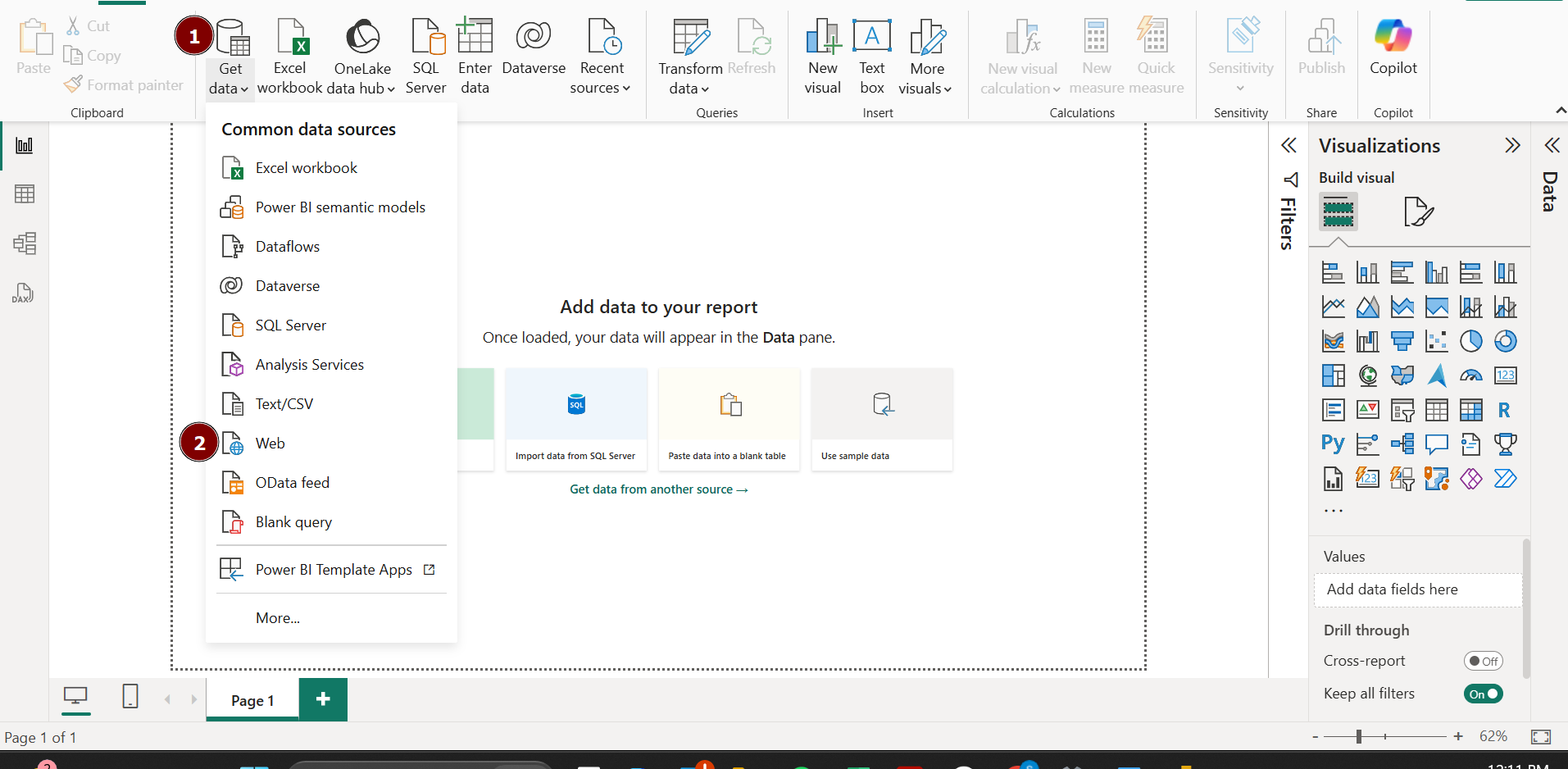Choose OData feed menu item
This screenshot has height=769, width=1568.
pos(331,483)
